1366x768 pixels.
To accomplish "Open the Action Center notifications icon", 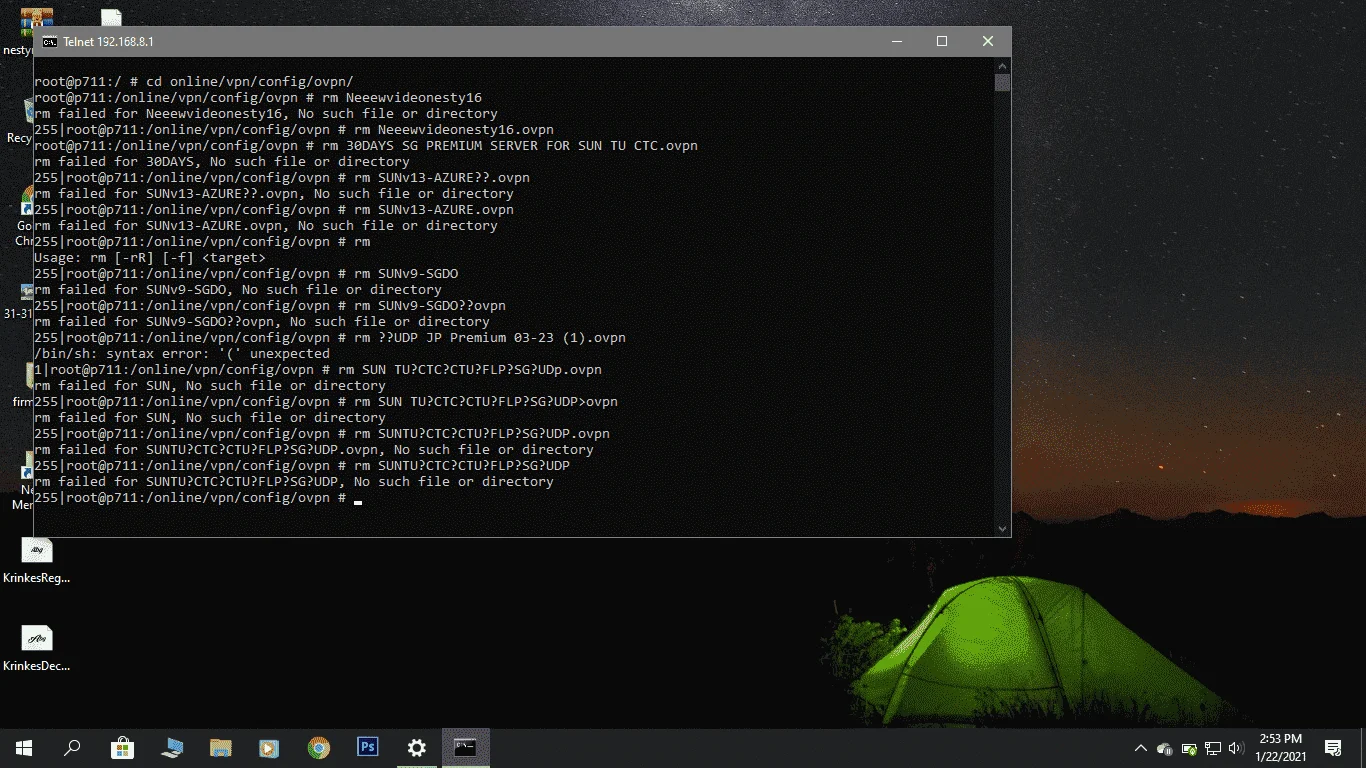I will [x=1333, y=748].
